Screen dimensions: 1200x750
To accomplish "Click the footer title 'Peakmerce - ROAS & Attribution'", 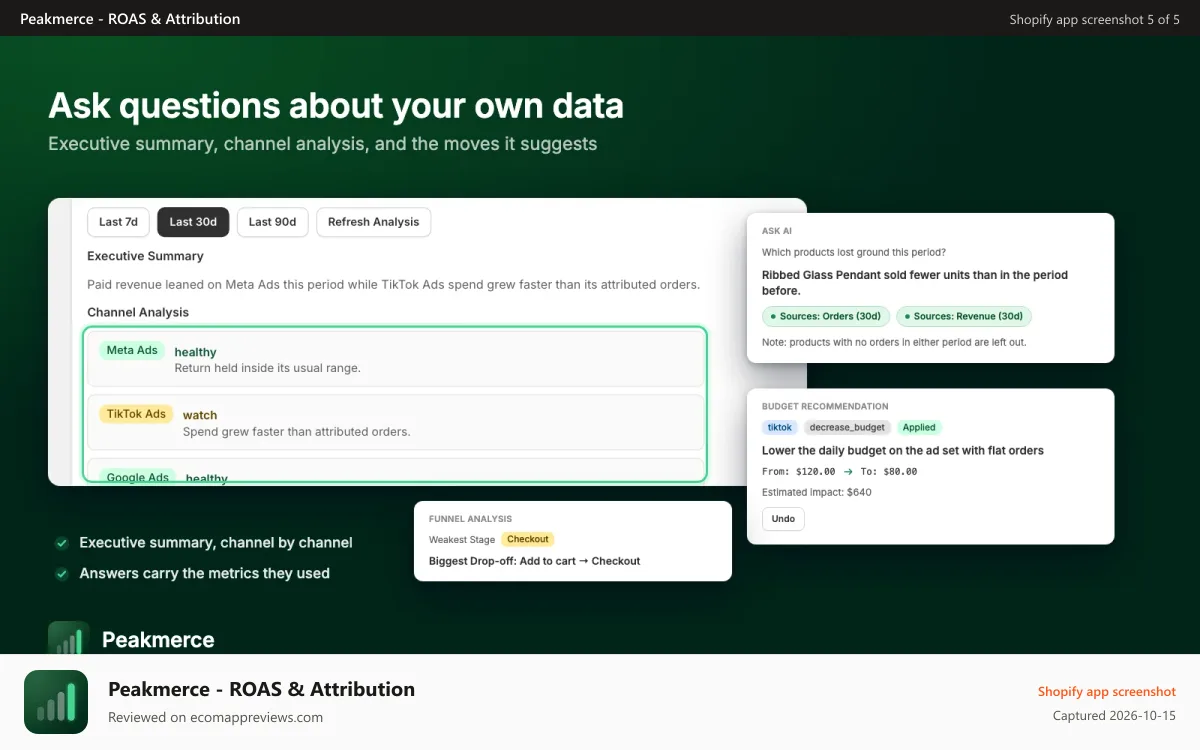I will point(261,689).
